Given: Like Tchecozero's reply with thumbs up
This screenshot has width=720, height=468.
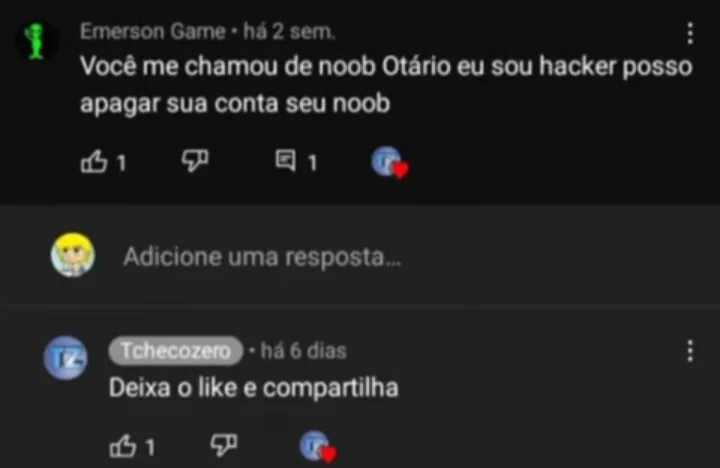Looking at the screenshot, I should coord(123,445).
